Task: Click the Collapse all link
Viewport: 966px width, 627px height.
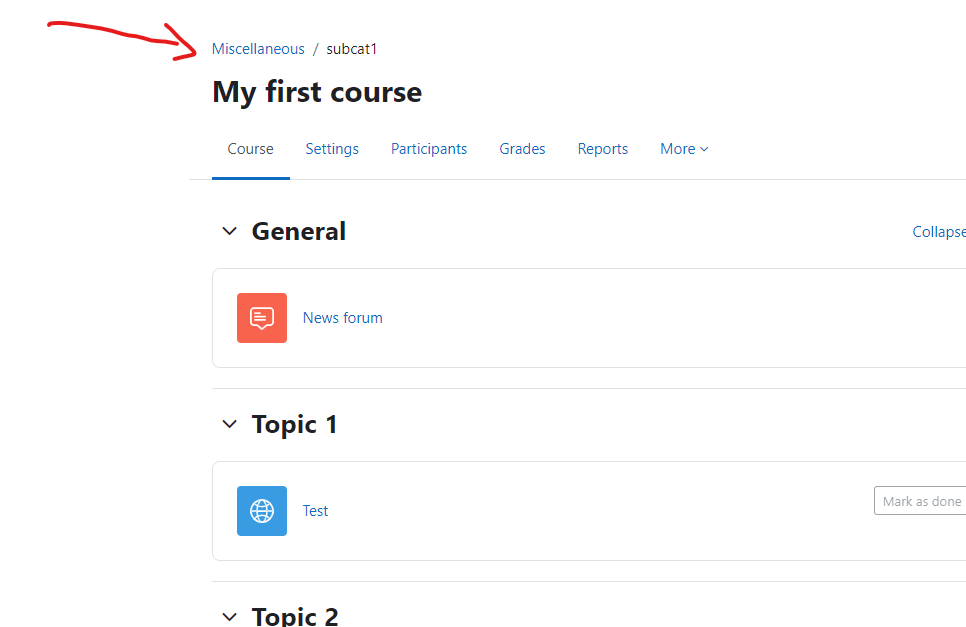Action: pos(939,232)
